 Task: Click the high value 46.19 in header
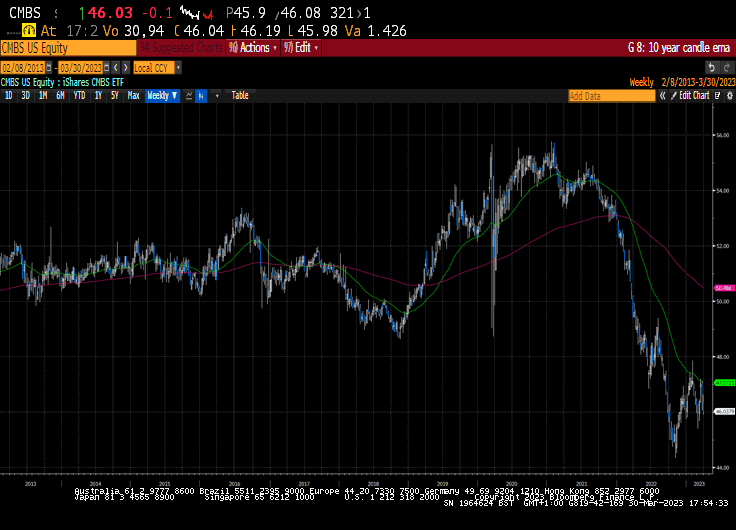coord(260,31)
